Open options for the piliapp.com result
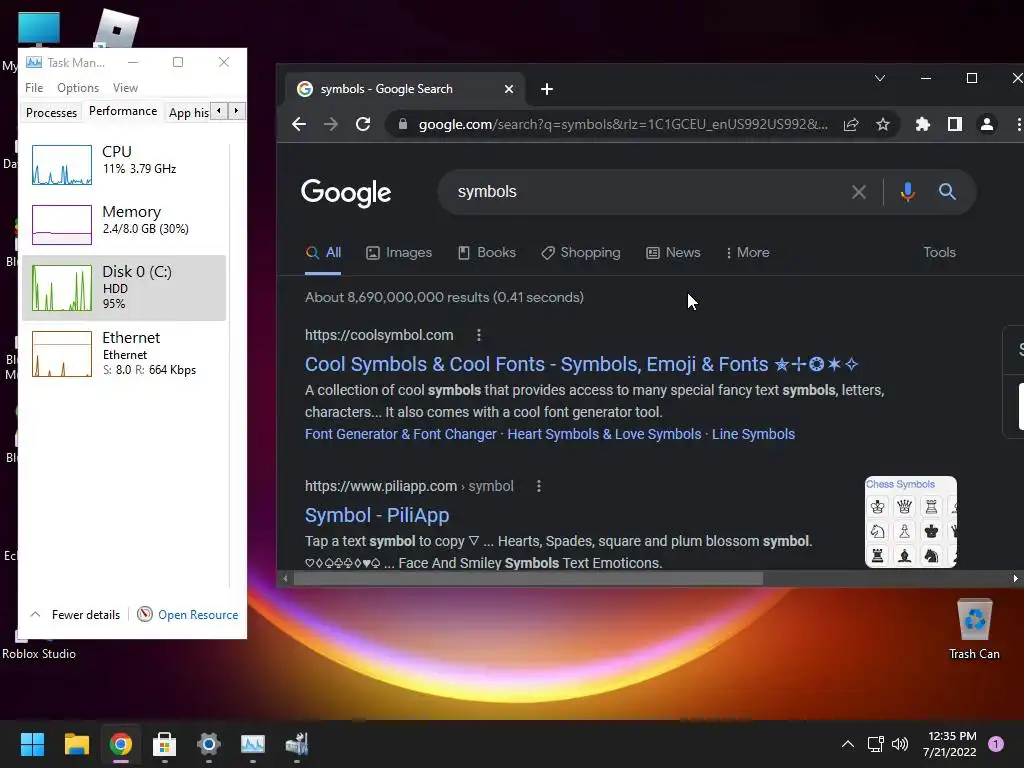The height and width of the screenshot is (768, 1024). point(539,486)
